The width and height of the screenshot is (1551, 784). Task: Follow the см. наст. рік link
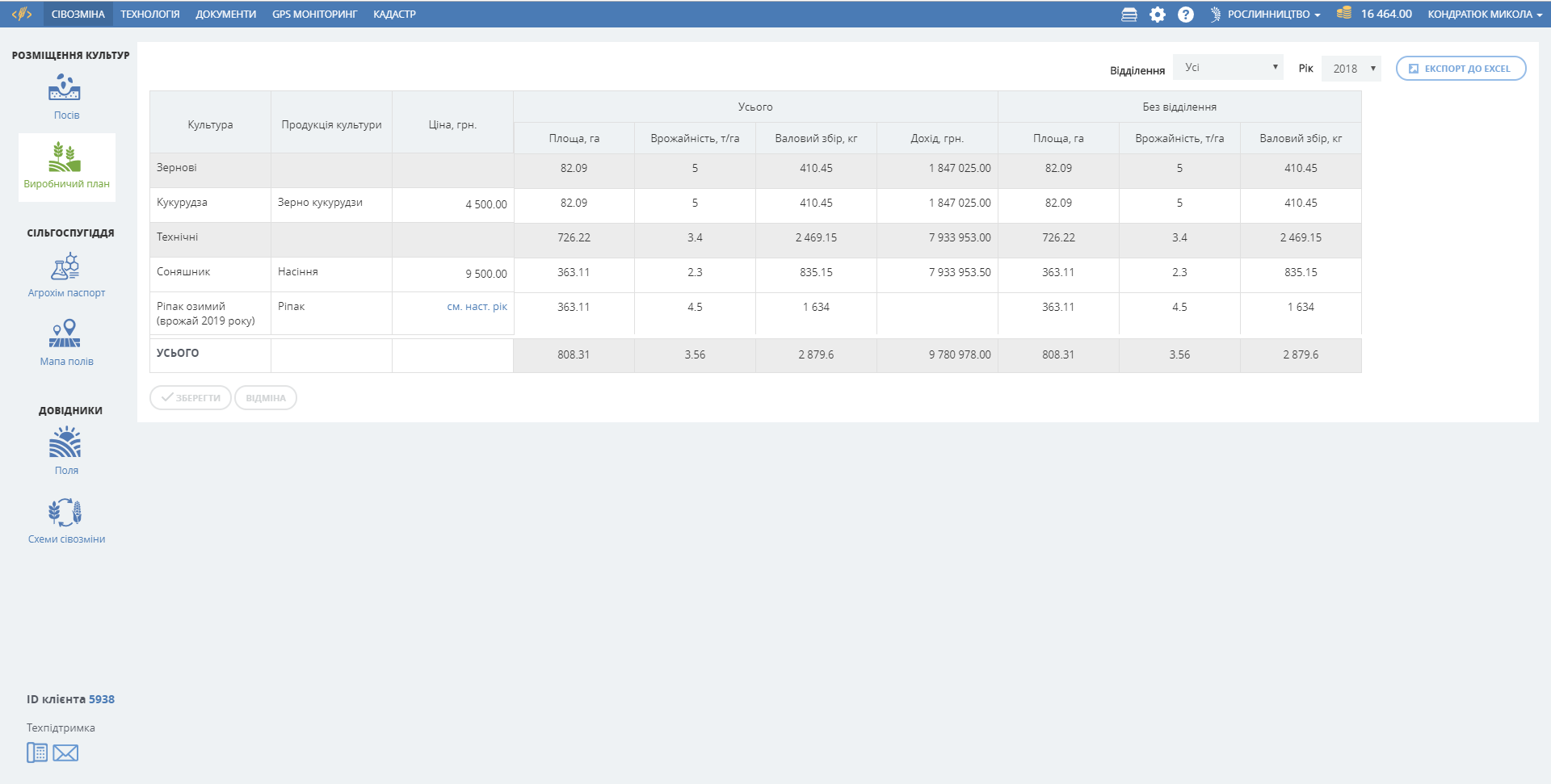(x=477, y=307)
